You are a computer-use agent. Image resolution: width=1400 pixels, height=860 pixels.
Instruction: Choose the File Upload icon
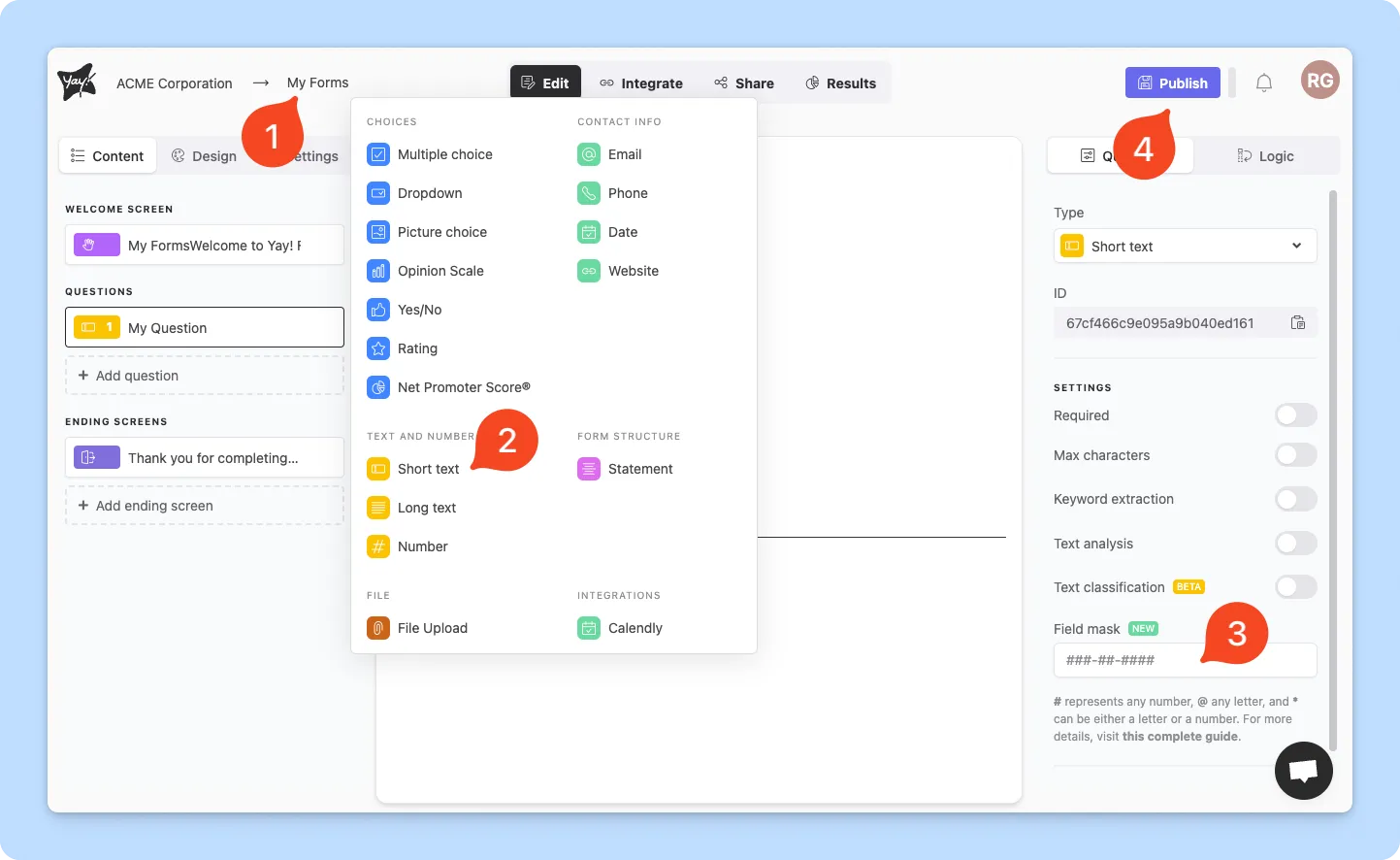pyautogui.click(x=378, y=628)
